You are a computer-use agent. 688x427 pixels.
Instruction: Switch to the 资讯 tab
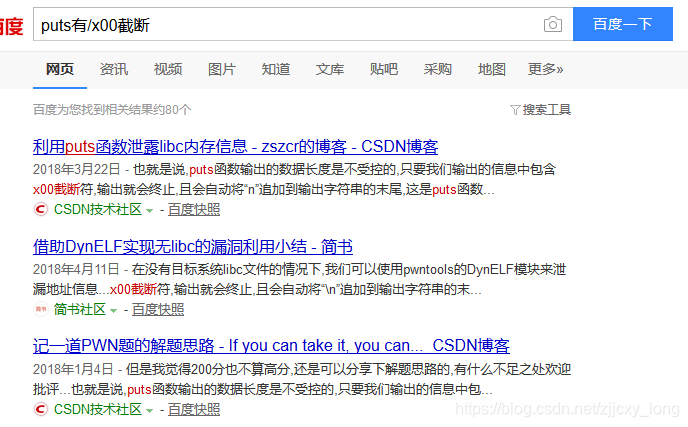[x=114, y=69]
